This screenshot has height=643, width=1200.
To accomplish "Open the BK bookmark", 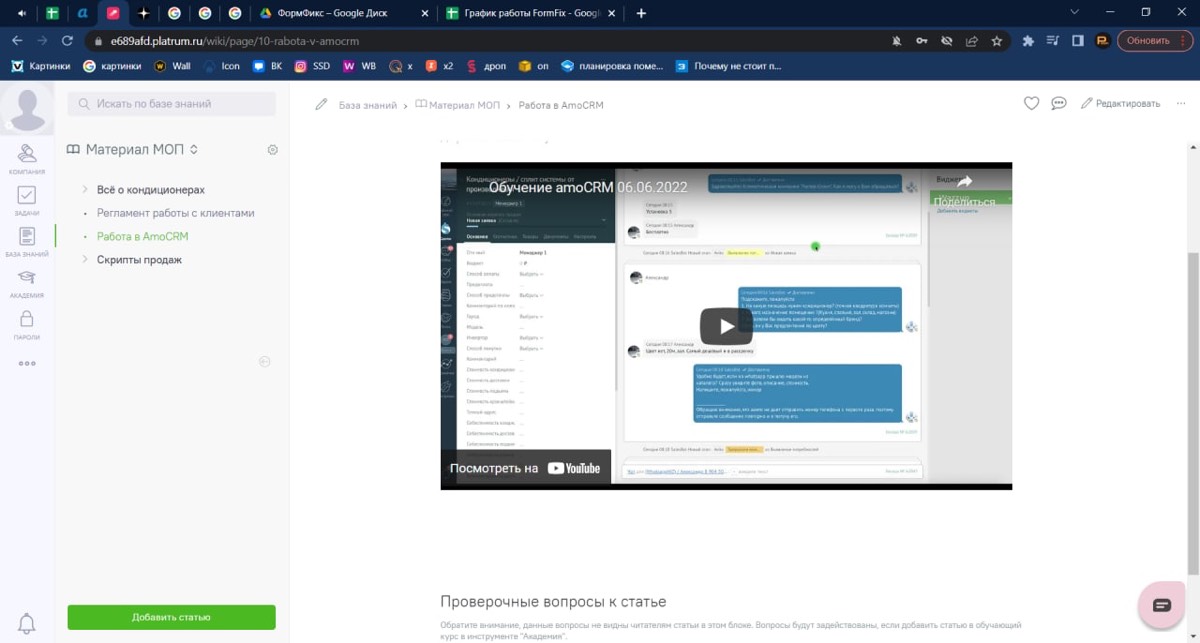I will (x=267, y=66).
